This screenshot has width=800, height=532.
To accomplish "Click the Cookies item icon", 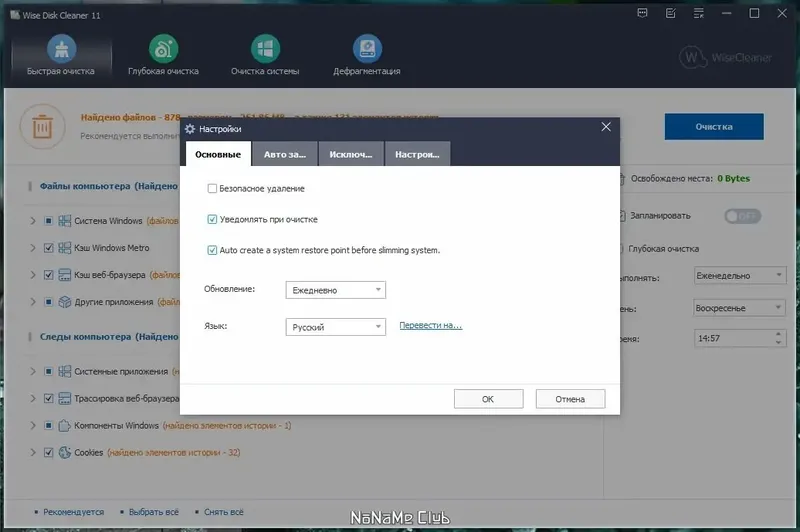I will coord(64,452).
